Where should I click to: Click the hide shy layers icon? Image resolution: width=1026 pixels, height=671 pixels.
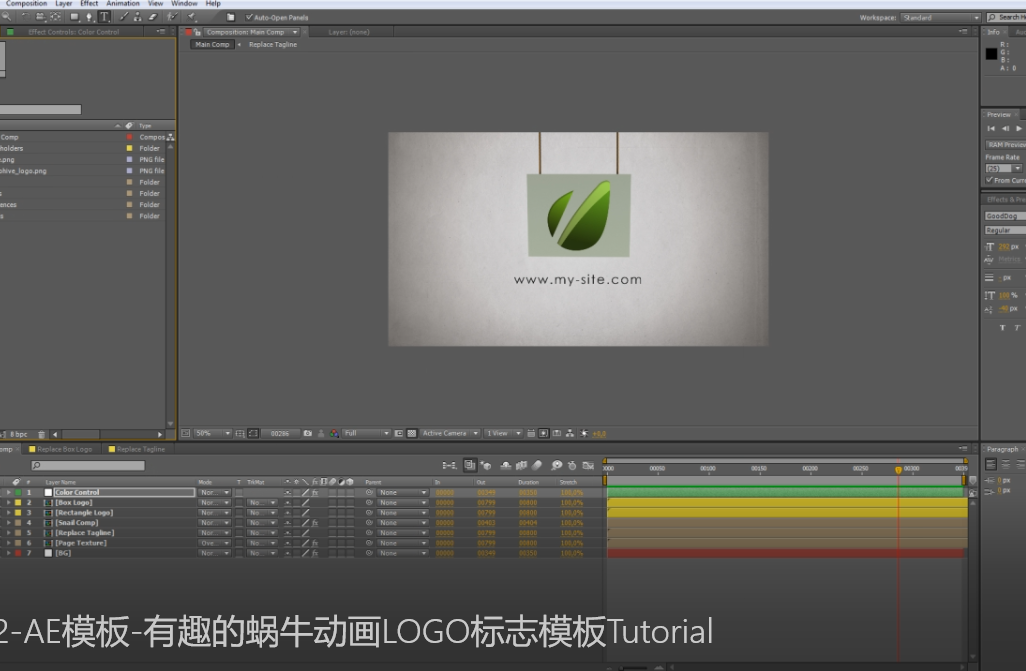point(506,465)
